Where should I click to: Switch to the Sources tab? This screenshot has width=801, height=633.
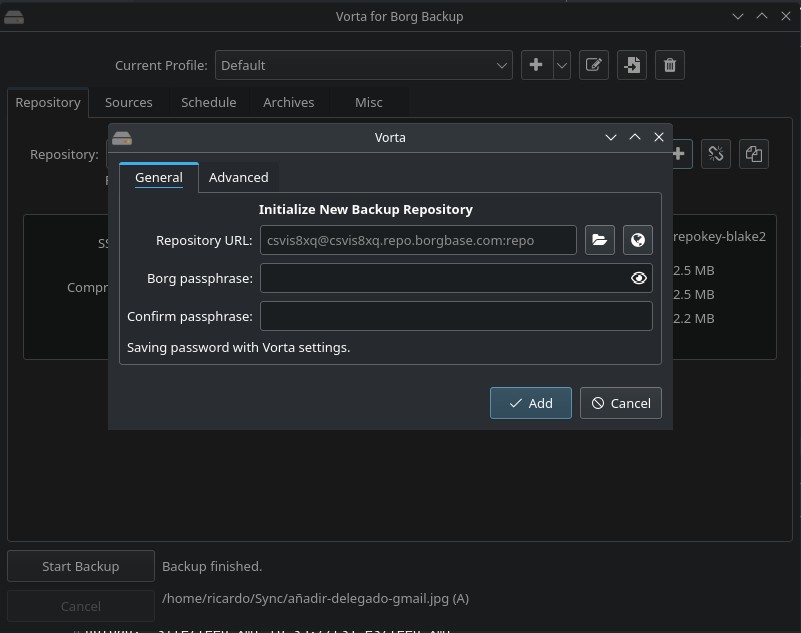129,103
